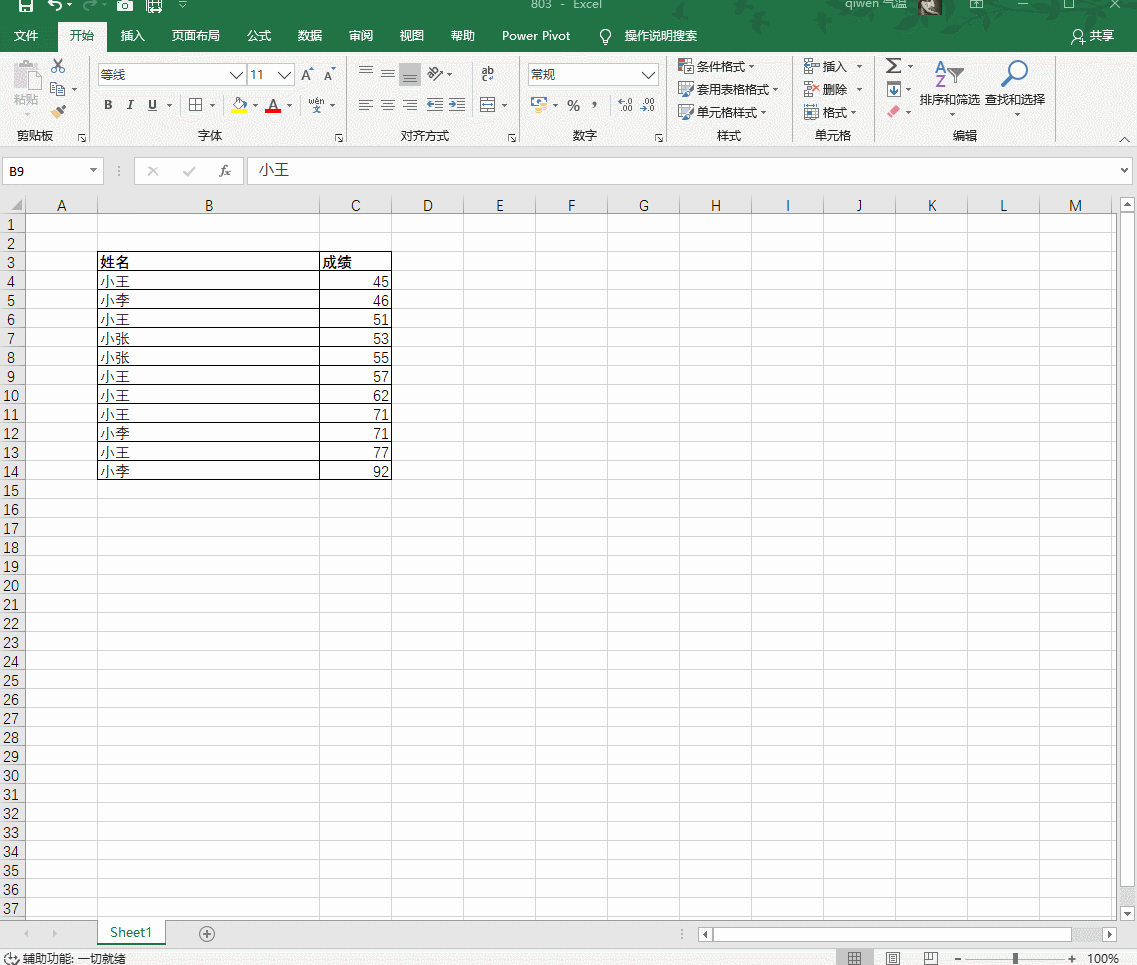Click the zoom slider handle
The height and width of the screenshot is (965, 1137).
coord(1015,958)
